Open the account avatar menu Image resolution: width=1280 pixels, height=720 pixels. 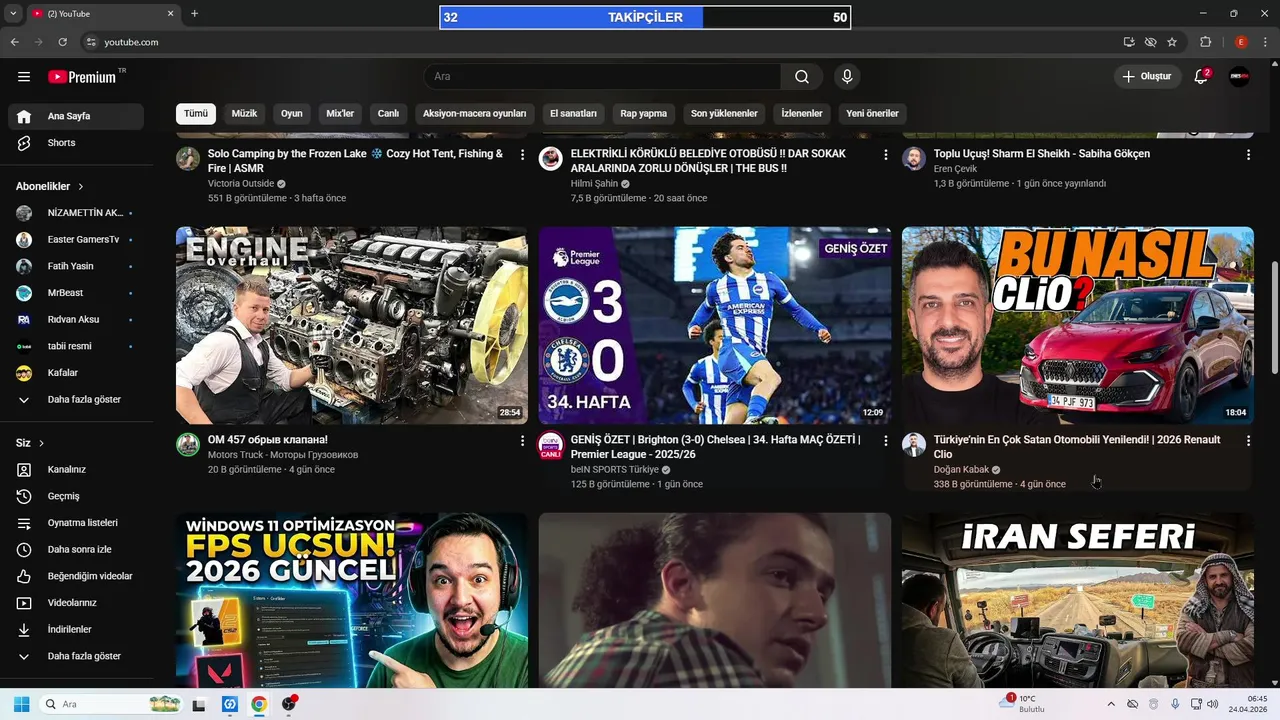click(x=1239, y=77)
